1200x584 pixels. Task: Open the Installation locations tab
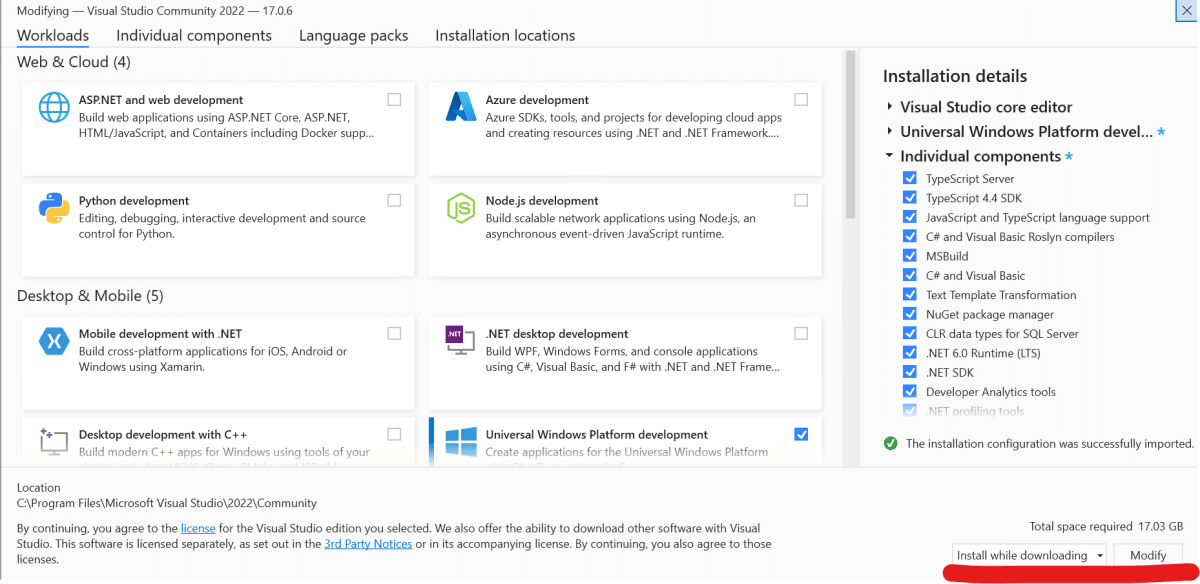tap(505, 35)
